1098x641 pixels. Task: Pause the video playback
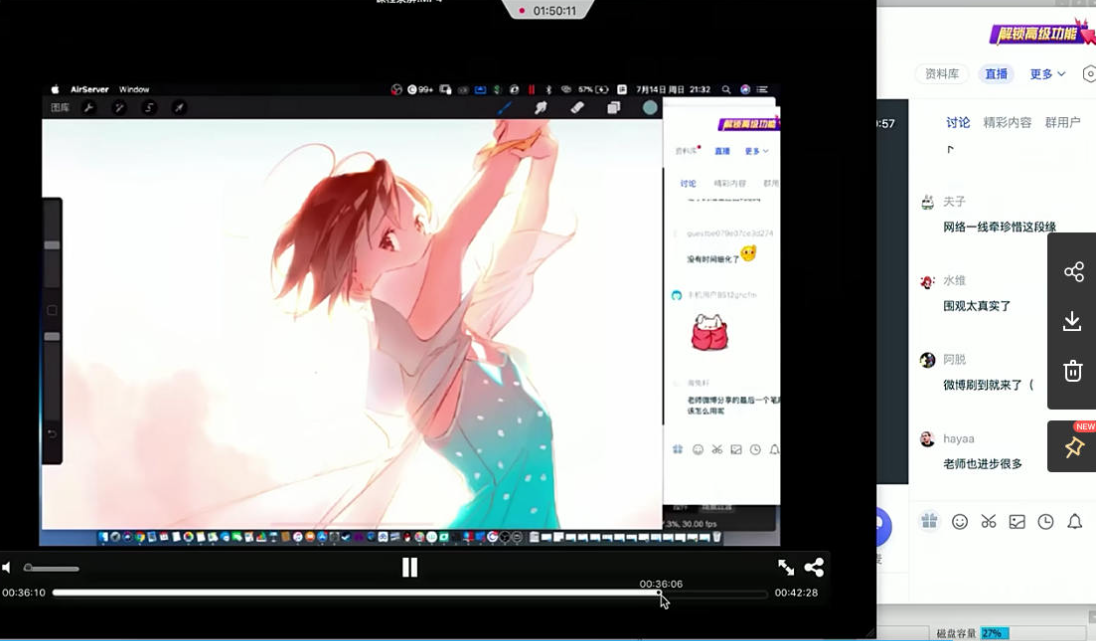tap(410, 567)
